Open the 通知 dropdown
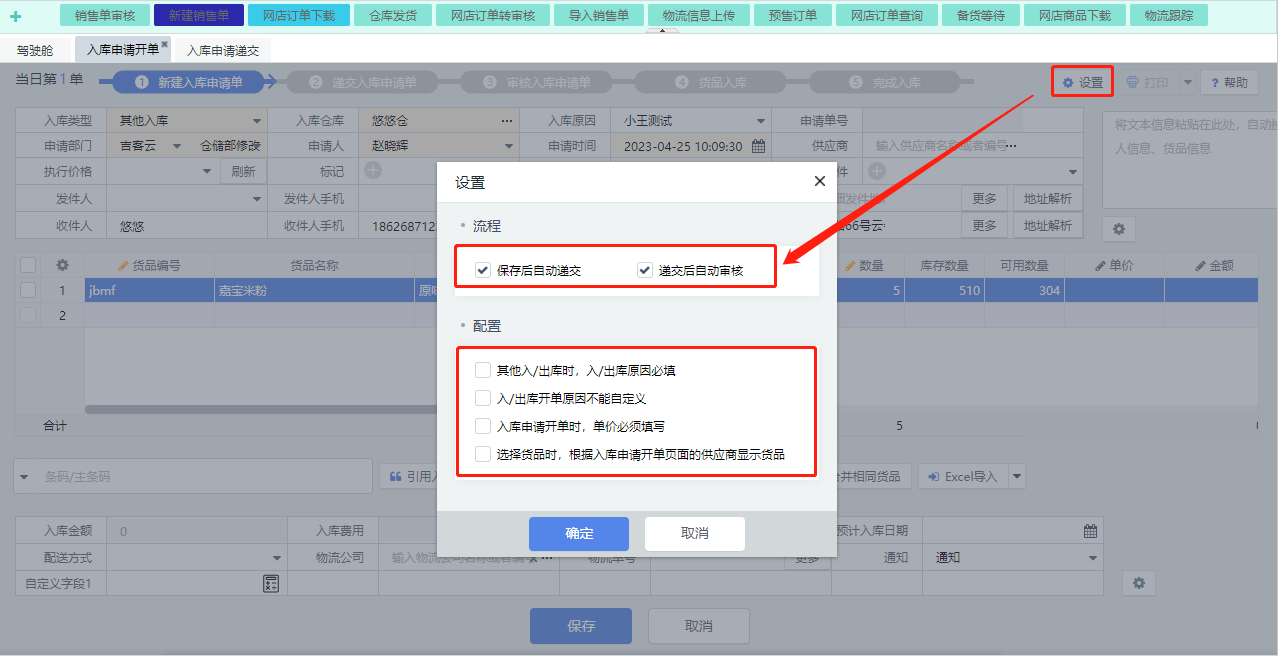This screenshot has width=1278, height=656. [1092, 558]
